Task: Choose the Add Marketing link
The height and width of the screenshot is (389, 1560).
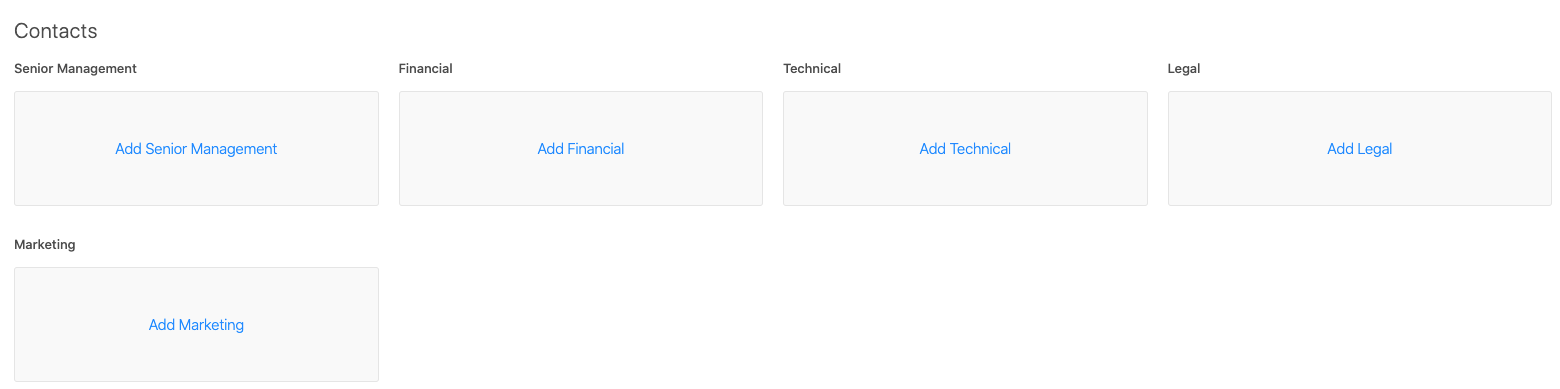Action: [x=196, y=325]
